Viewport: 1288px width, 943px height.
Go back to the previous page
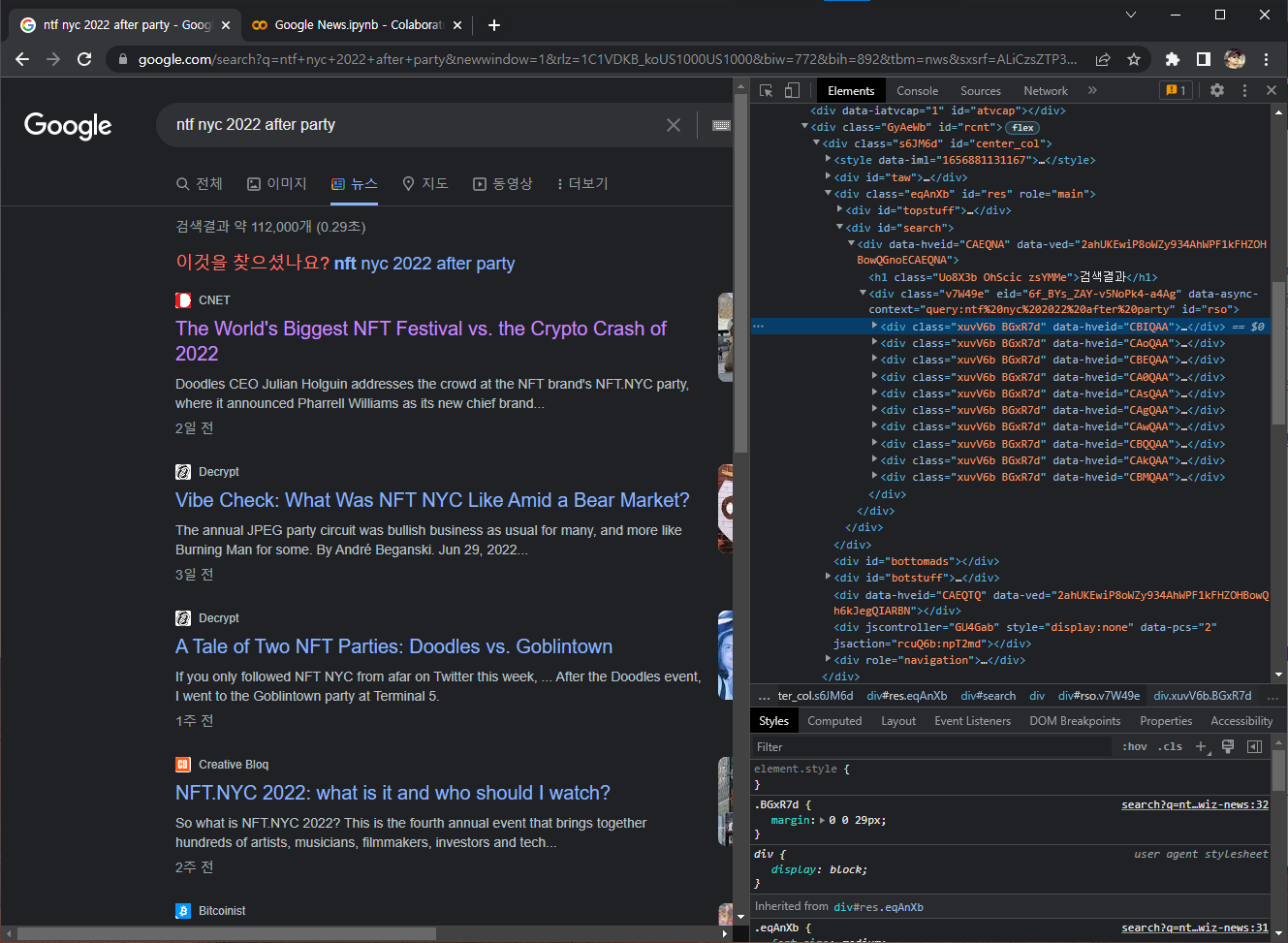pos(22,59)
